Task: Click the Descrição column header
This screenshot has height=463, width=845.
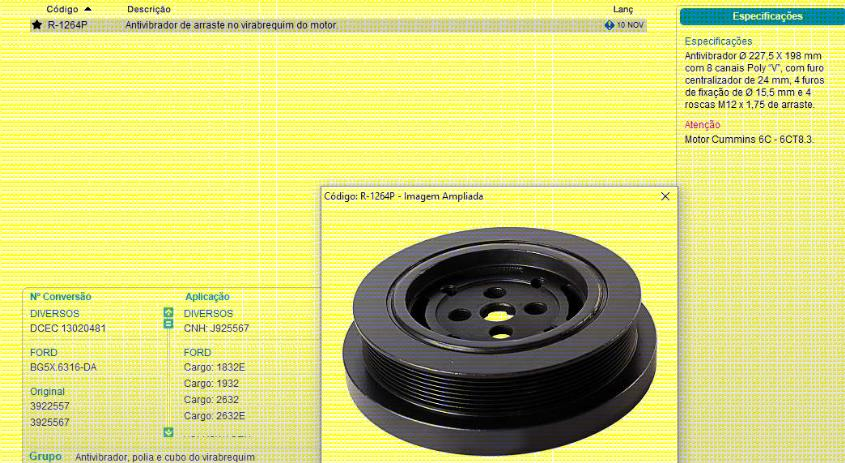Action: (149, 9)
